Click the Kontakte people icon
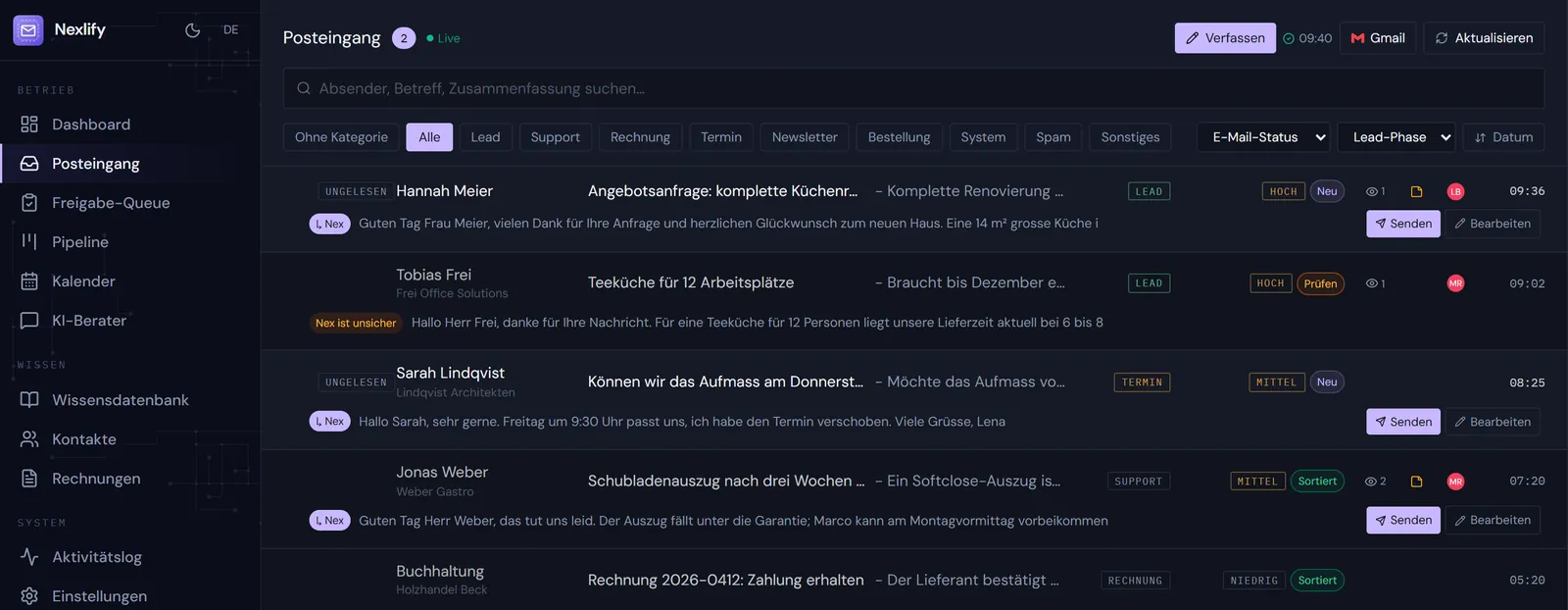 click(29, 439)
